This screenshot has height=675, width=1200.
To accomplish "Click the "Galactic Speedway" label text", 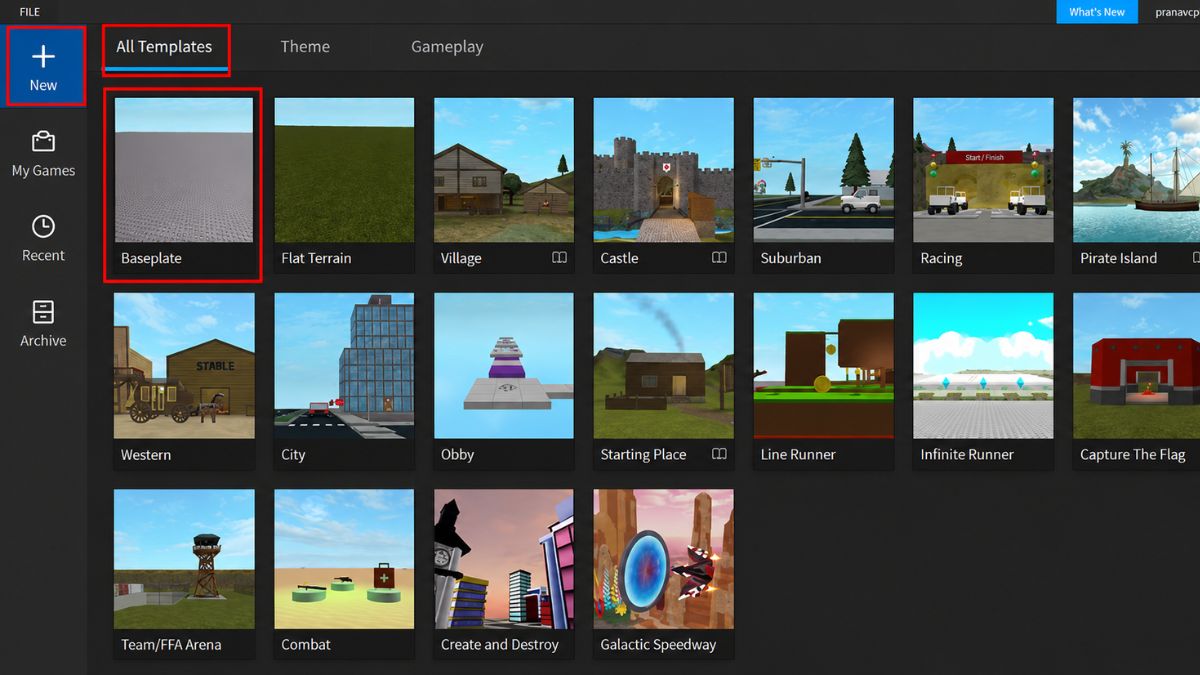I will (x=658, y=644).
